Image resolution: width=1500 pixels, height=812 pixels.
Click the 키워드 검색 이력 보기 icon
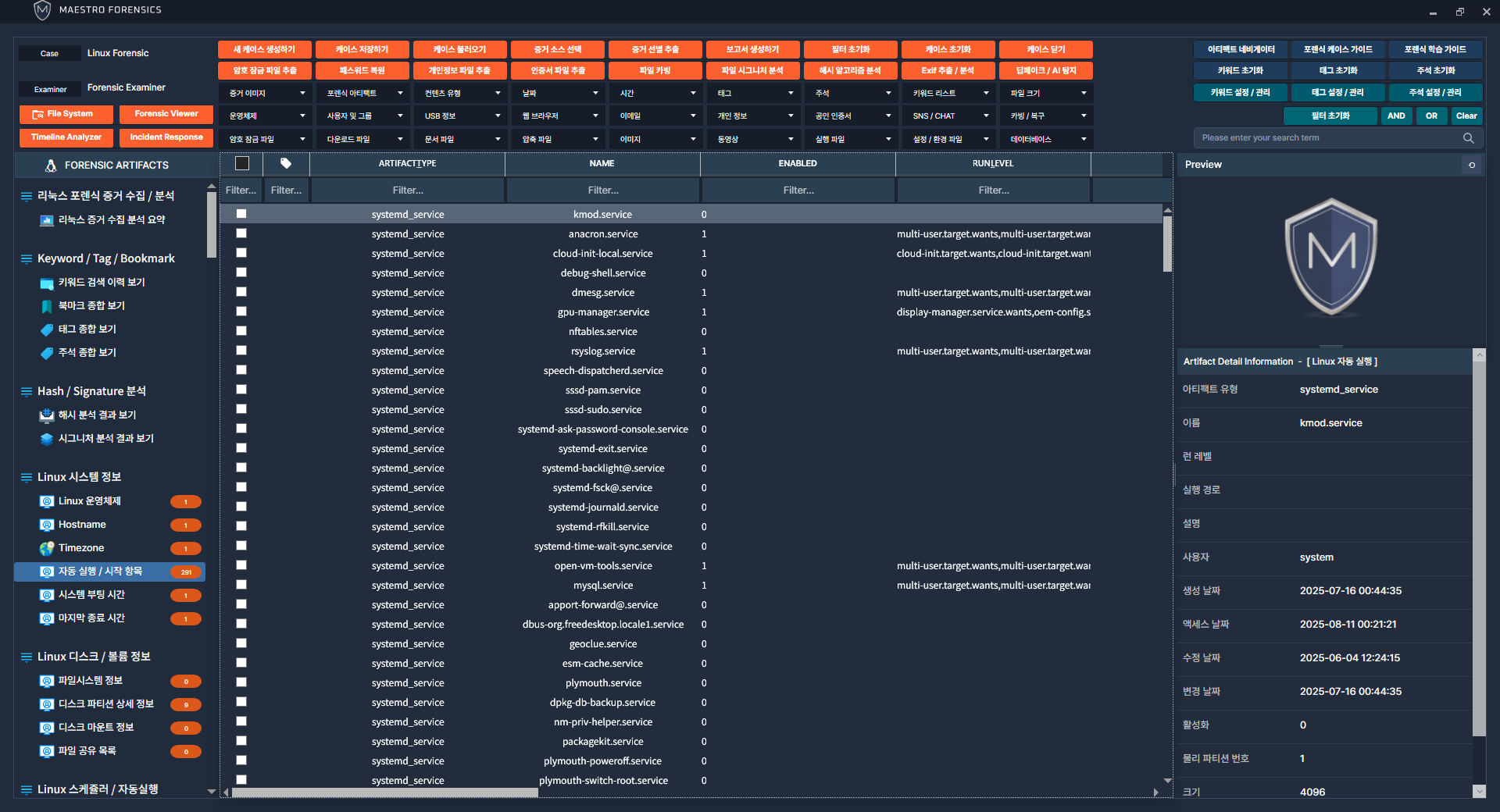coord(47,283)
